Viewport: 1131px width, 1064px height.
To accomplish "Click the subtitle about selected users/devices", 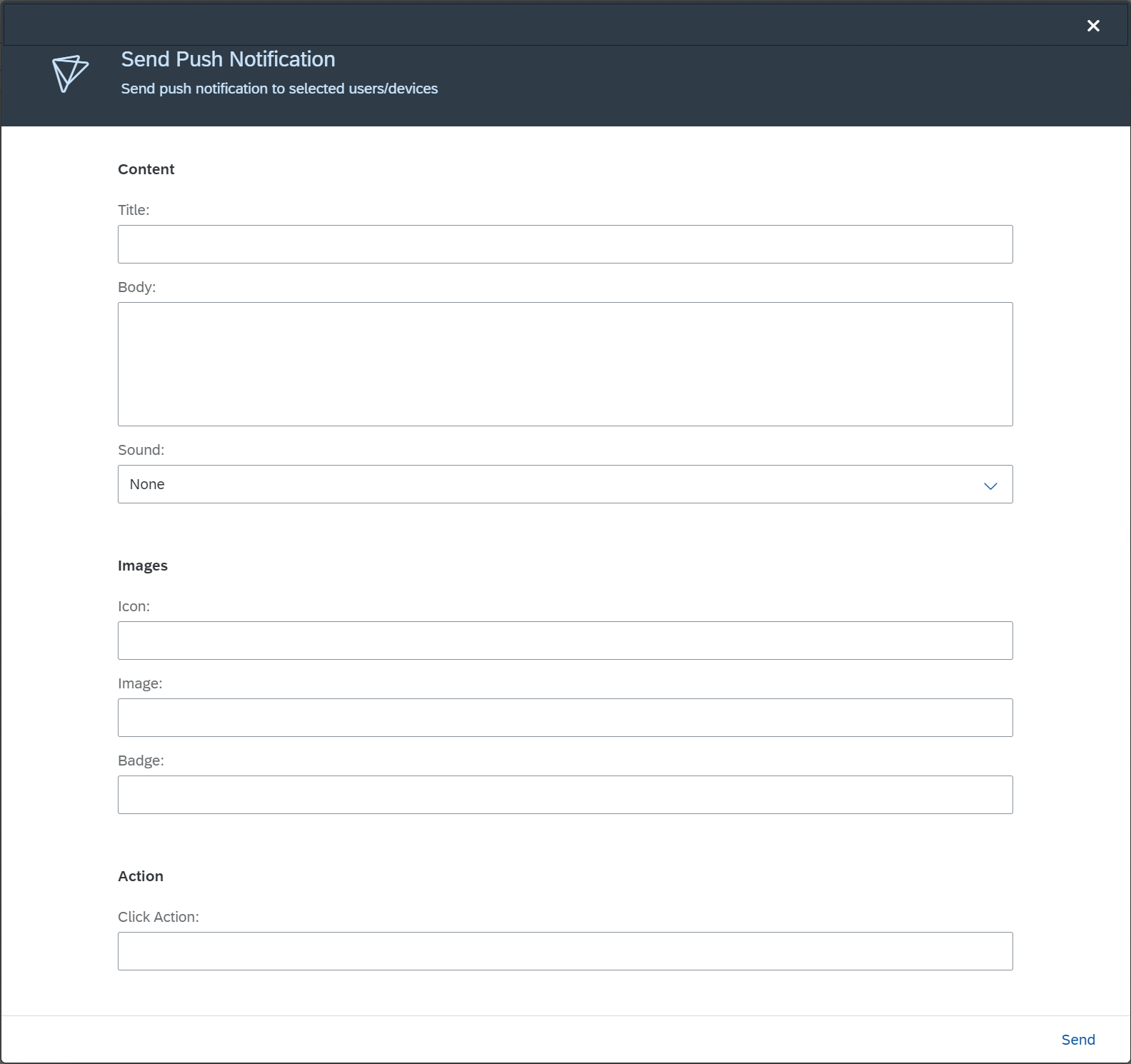I will [x=279, y=89].
